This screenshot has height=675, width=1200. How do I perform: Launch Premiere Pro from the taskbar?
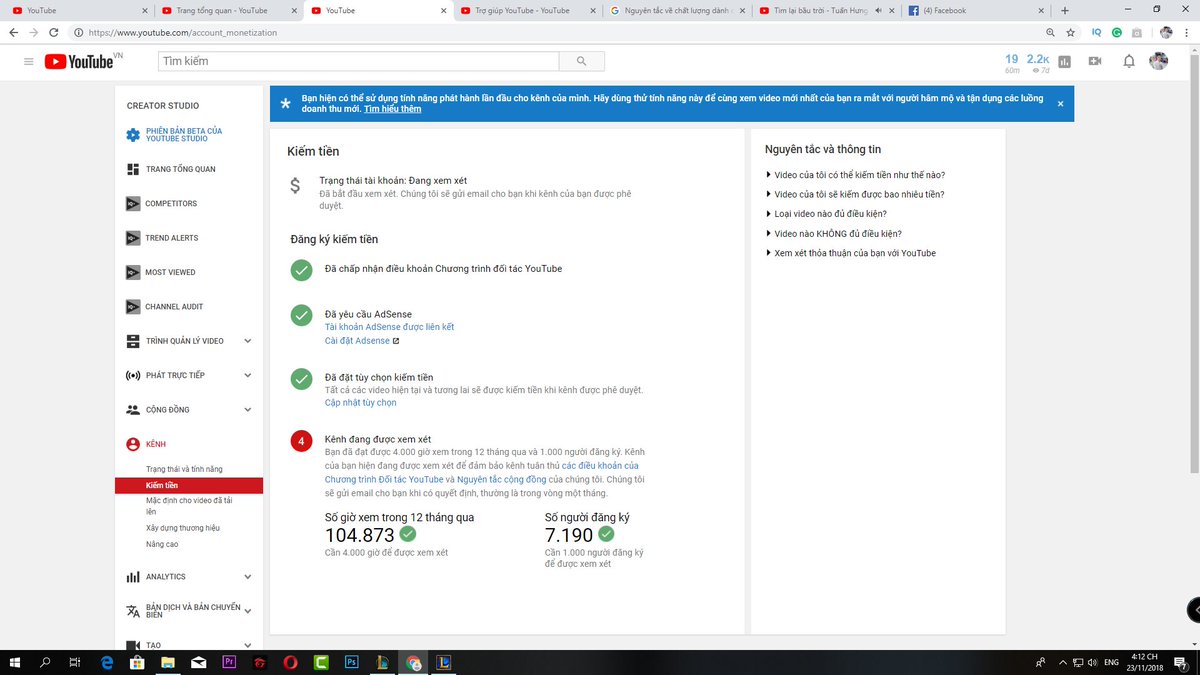click(x=228, y=662)
